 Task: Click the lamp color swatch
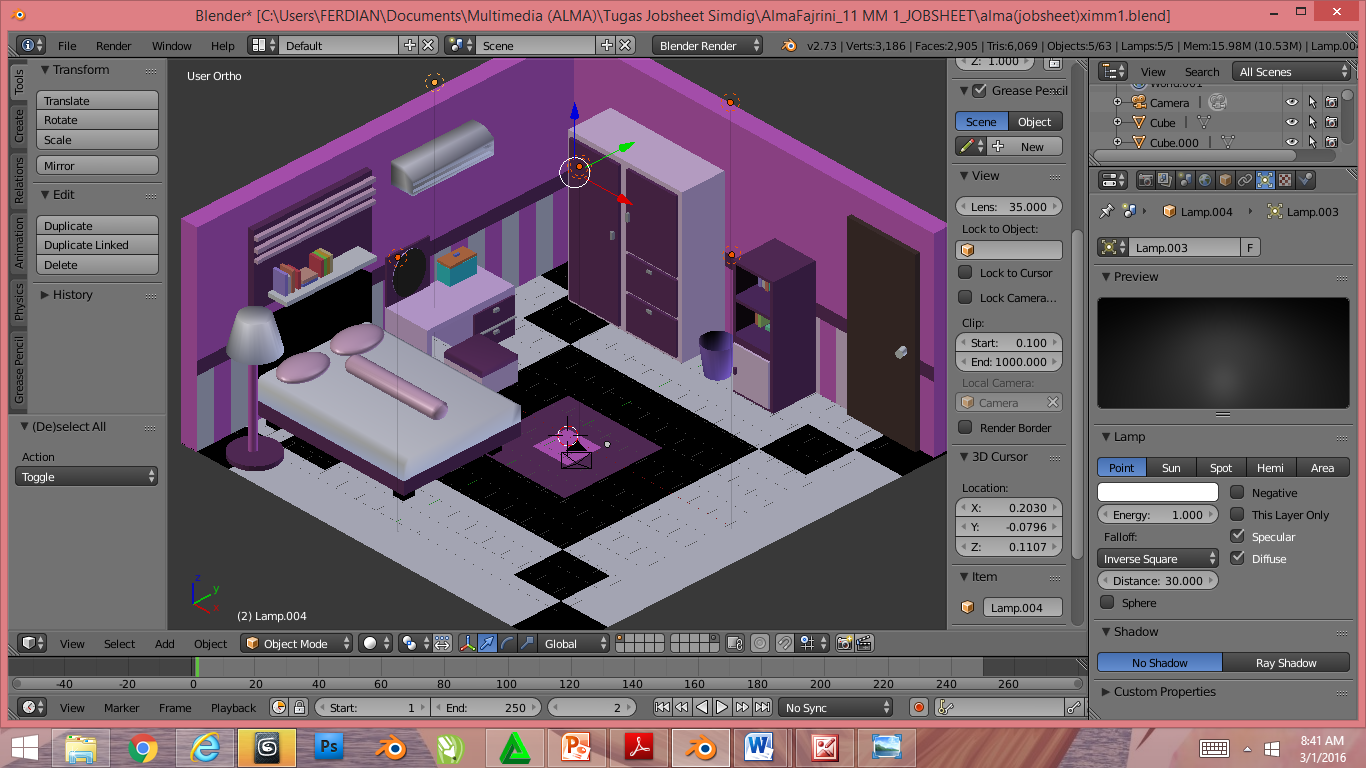coord(1157,492)
